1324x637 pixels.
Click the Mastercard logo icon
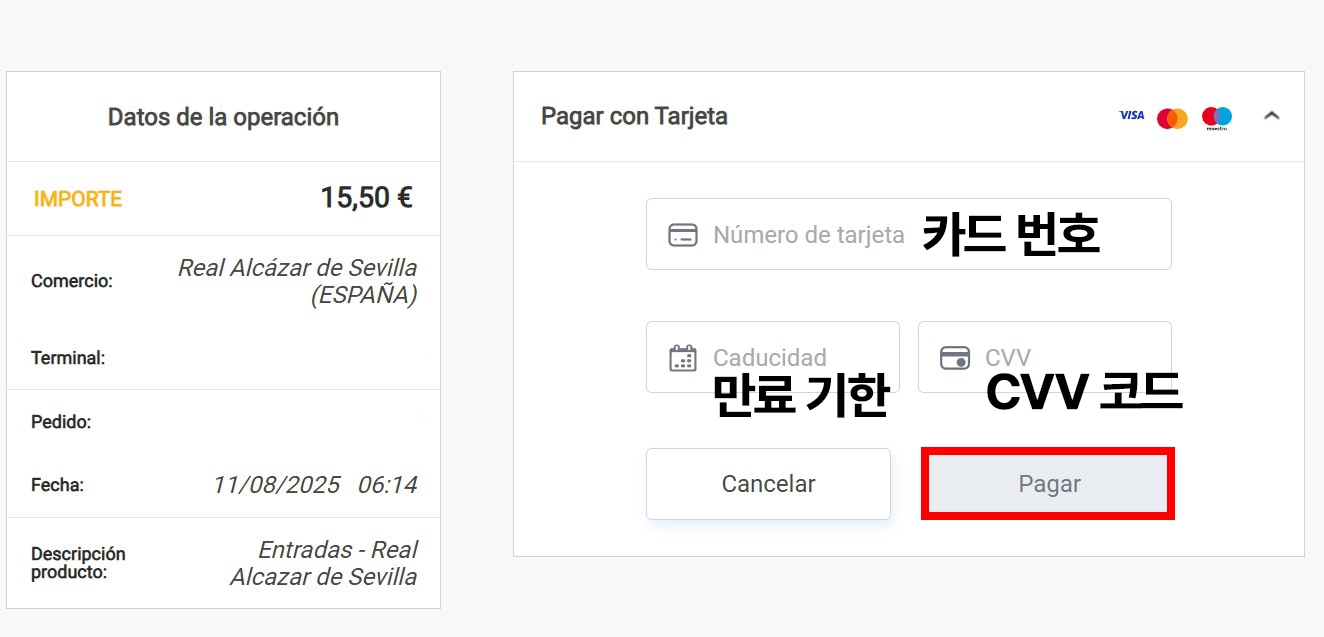tap(1172, 118)
